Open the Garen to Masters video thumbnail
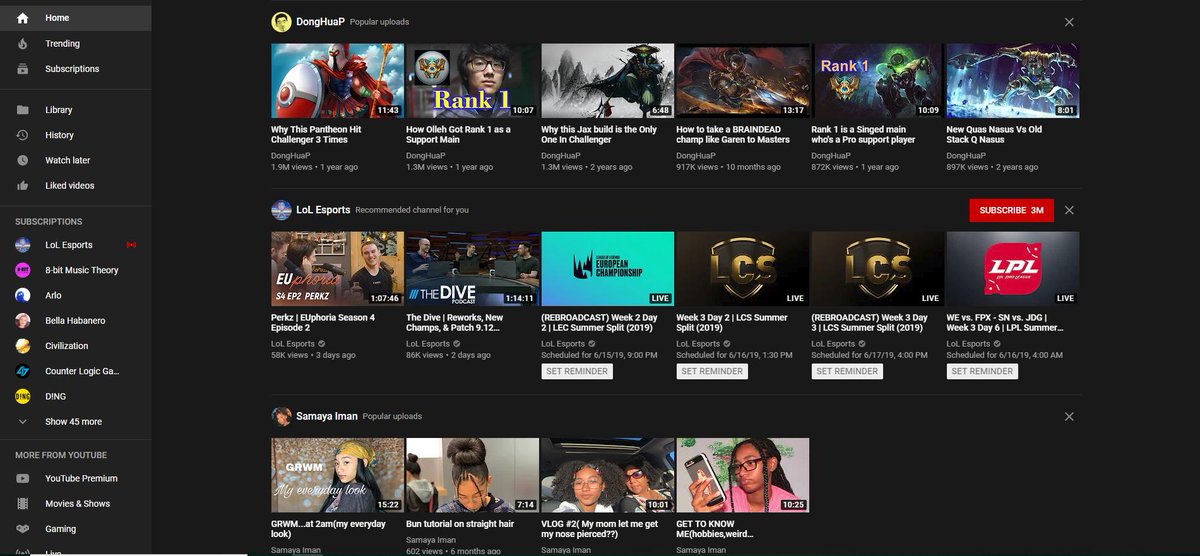Image resolution: width=1200 pixels, height=556 pixels. pyautogui.click(x=742, y=80)
